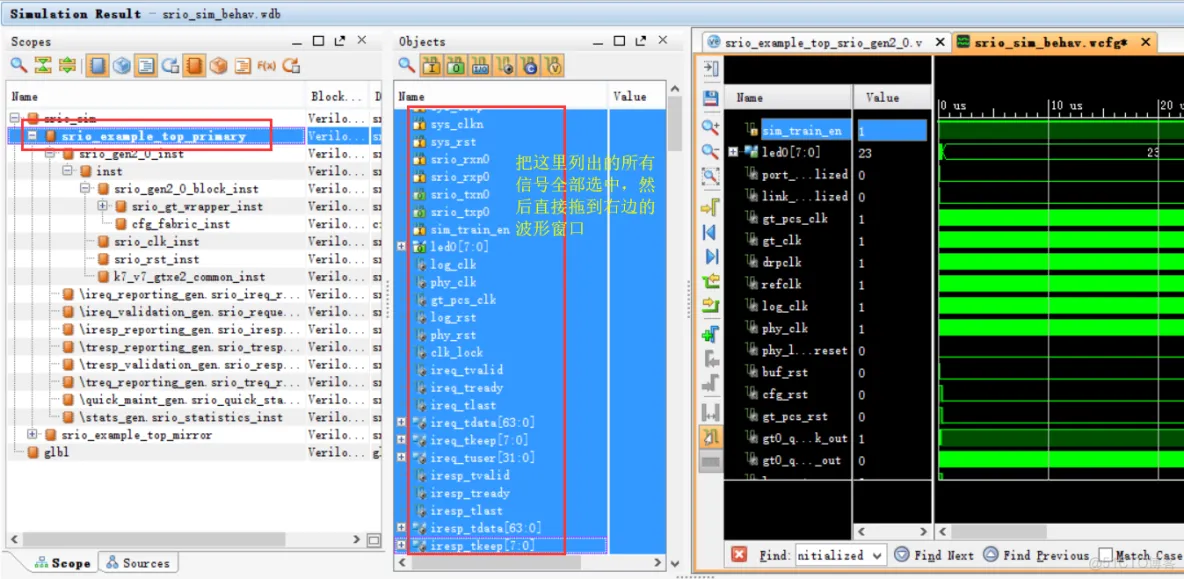Image resolution: width=1184 pixels, height=579 pixels.
Task: Switch to the Sources tab
Action: 138,563
